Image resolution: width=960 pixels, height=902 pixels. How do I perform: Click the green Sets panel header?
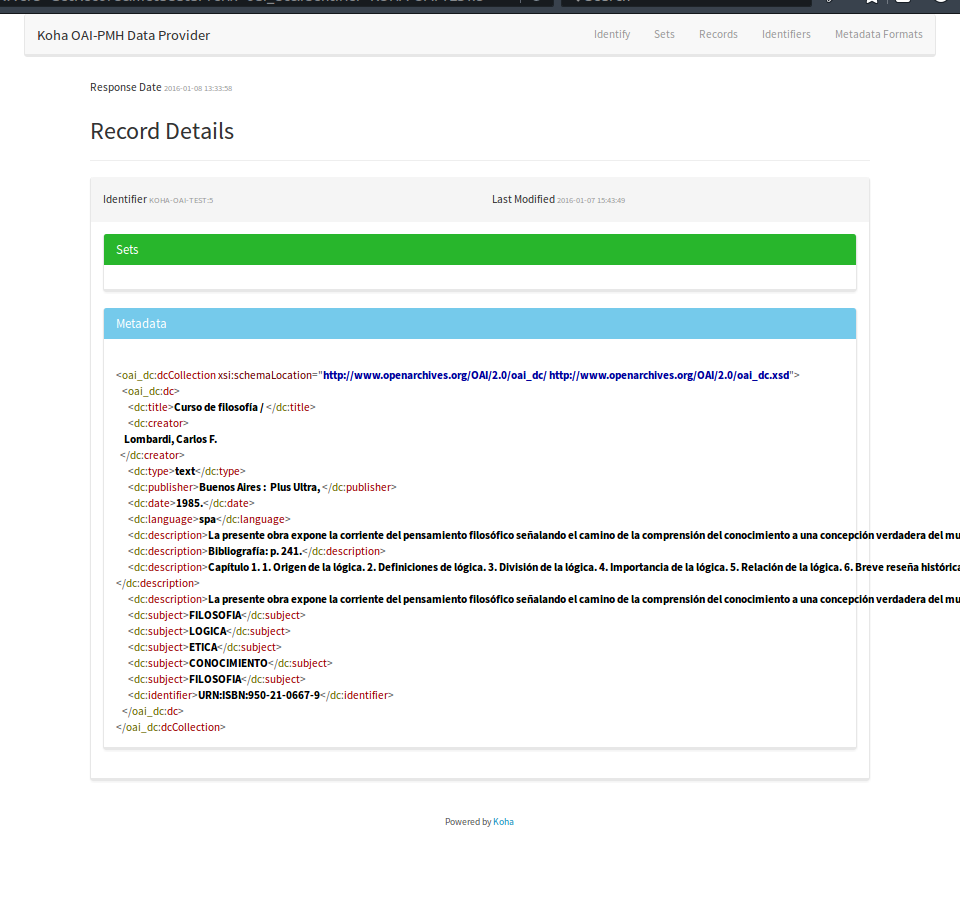pos(479,250)
